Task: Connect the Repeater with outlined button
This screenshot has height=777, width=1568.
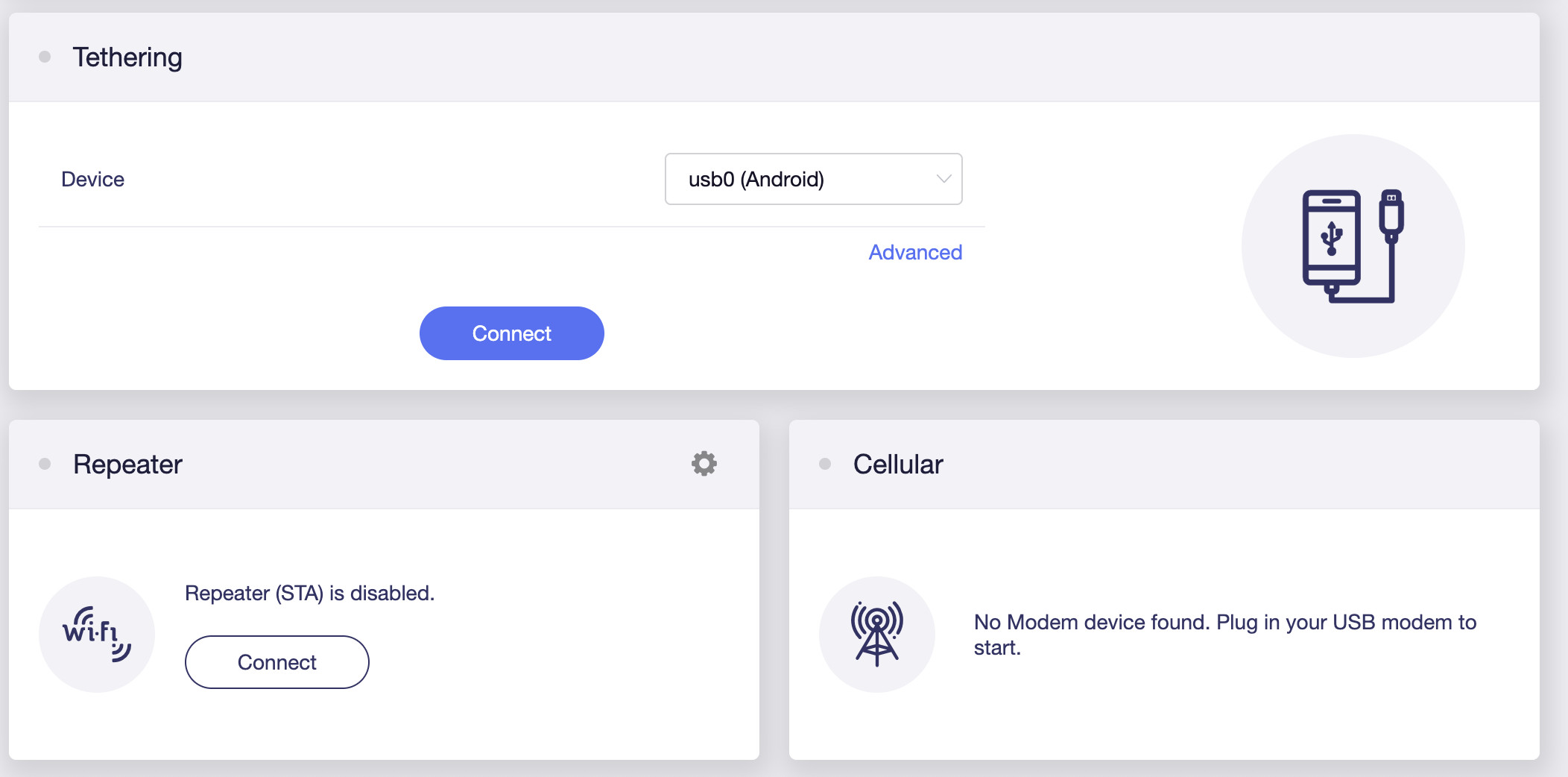Action: coord(277,662)
